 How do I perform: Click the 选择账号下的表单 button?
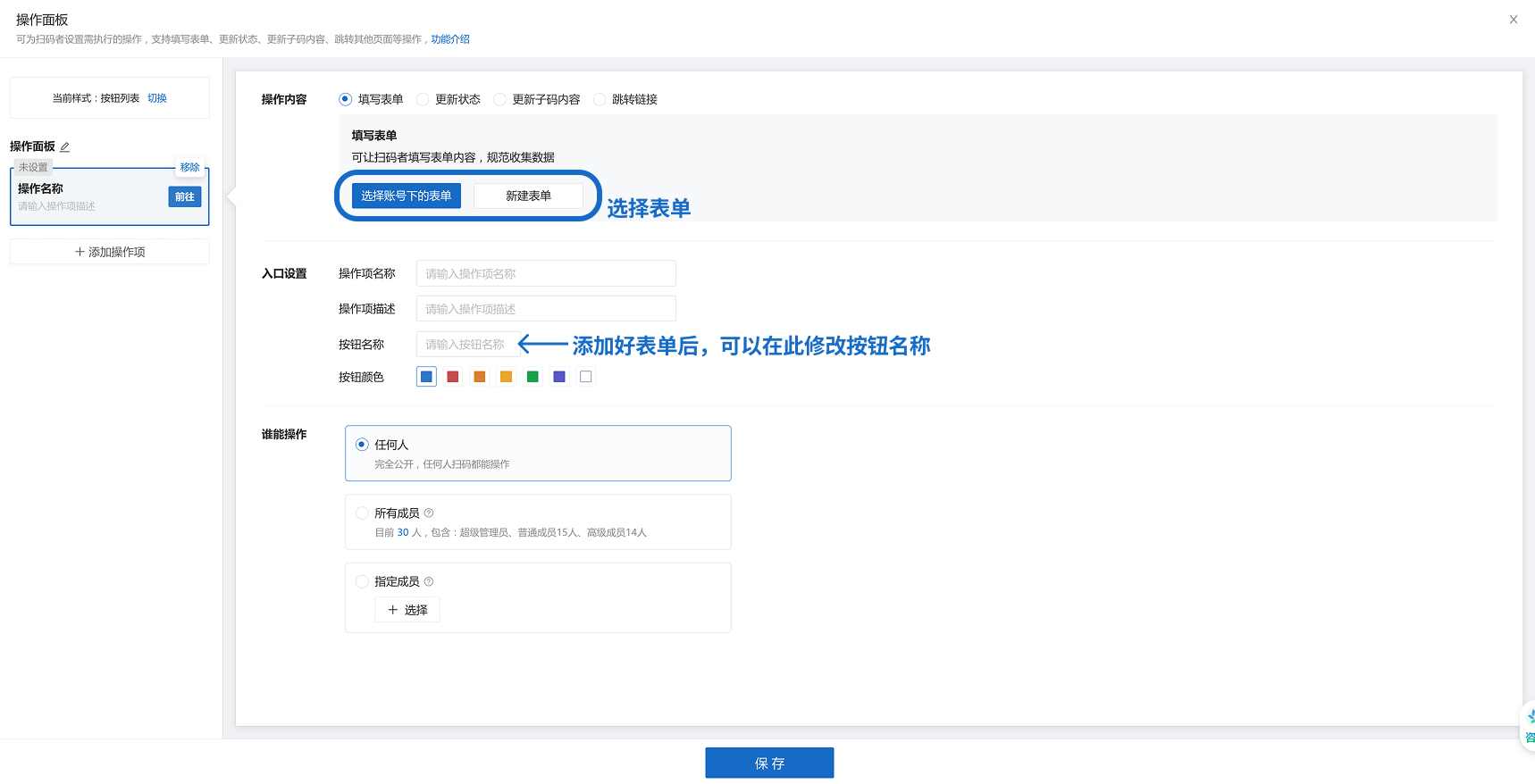407,196
